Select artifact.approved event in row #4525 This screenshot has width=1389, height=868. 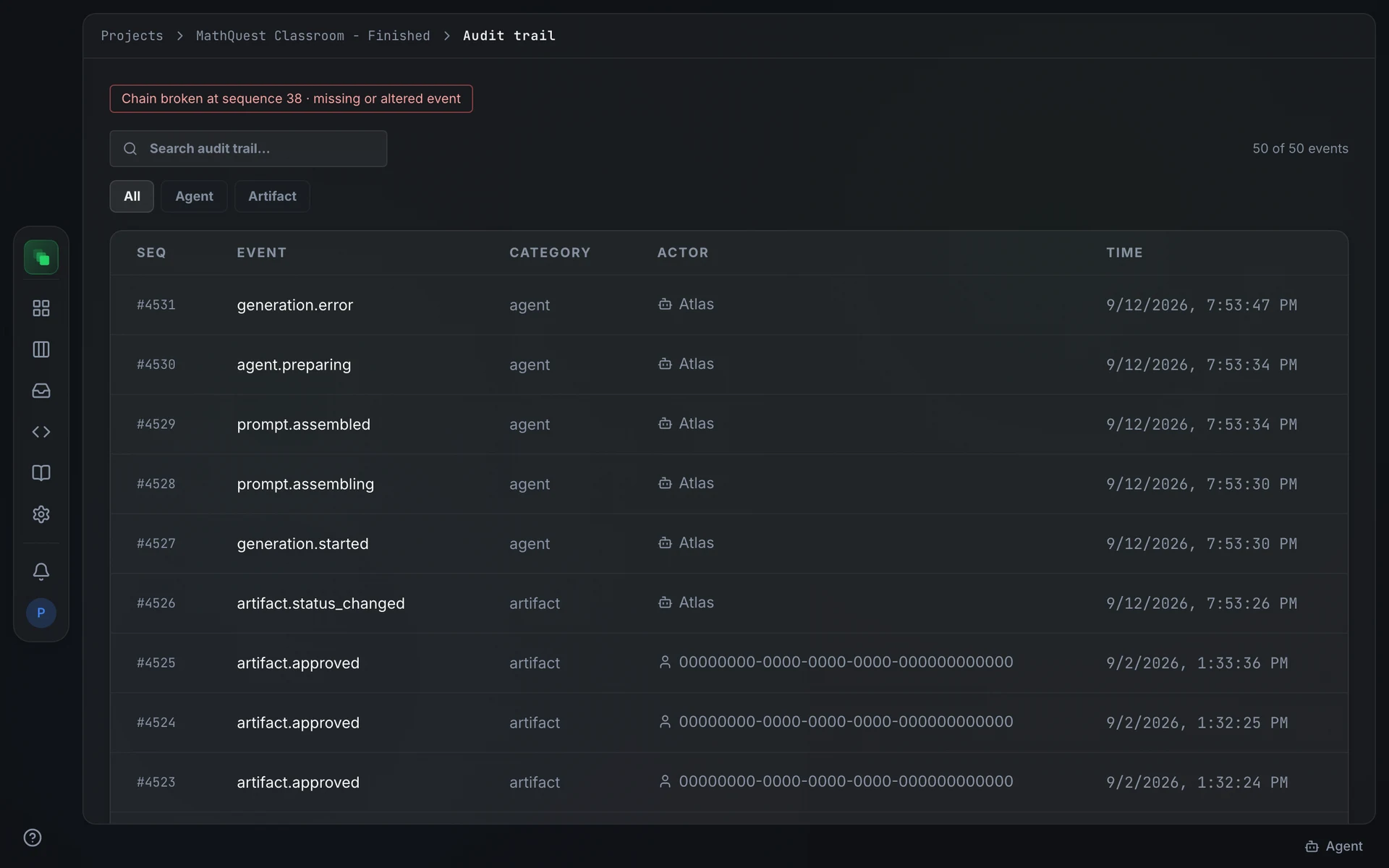tap(298, 663)
